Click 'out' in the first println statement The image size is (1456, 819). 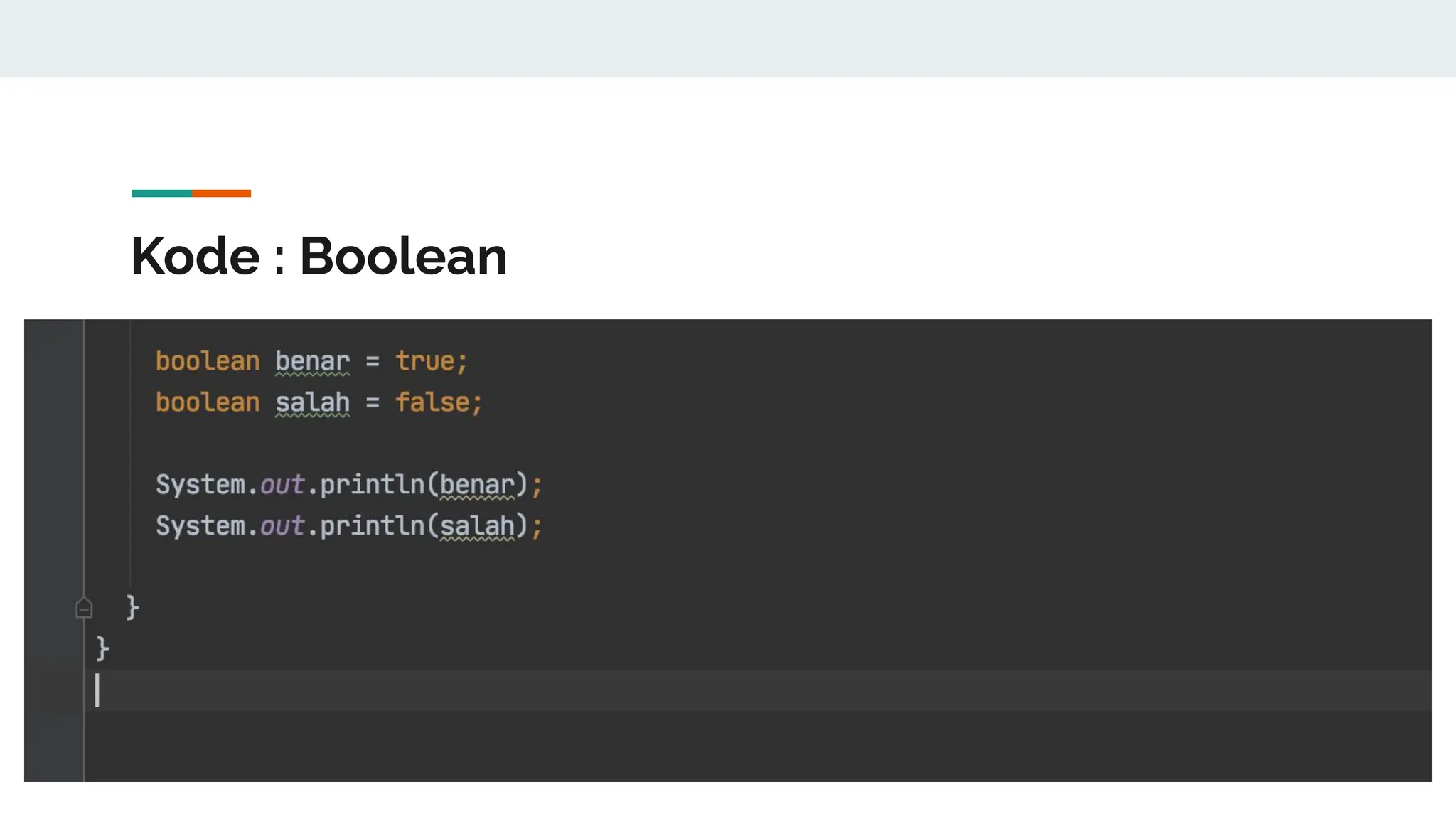pos(282,485)
